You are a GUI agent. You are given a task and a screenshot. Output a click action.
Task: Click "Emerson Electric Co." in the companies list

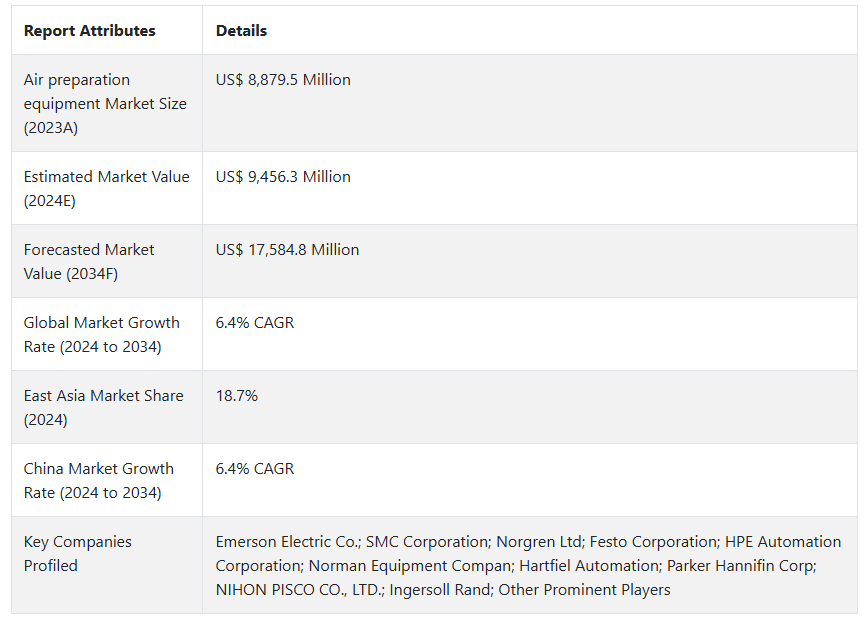tap(287, 542)
